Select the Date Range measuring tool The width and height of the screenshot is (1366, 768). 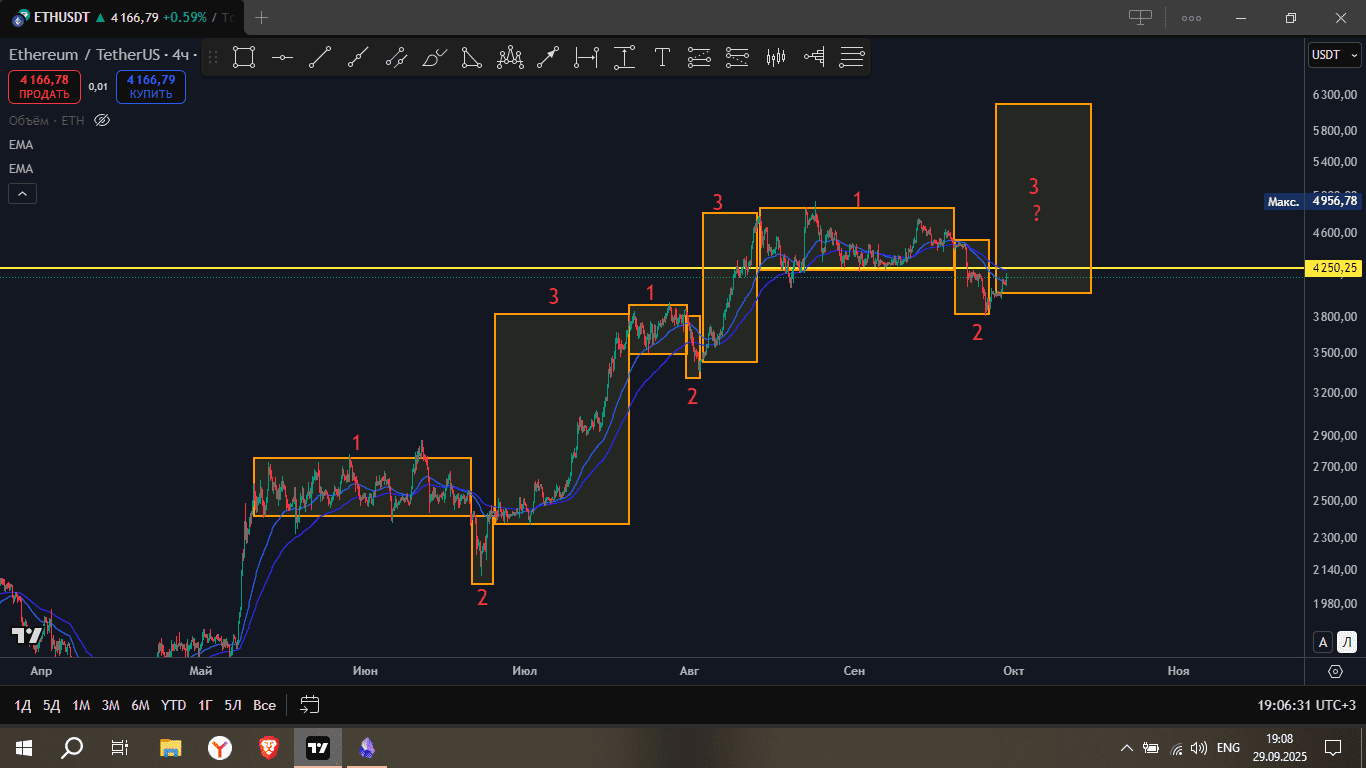point(586,58)
